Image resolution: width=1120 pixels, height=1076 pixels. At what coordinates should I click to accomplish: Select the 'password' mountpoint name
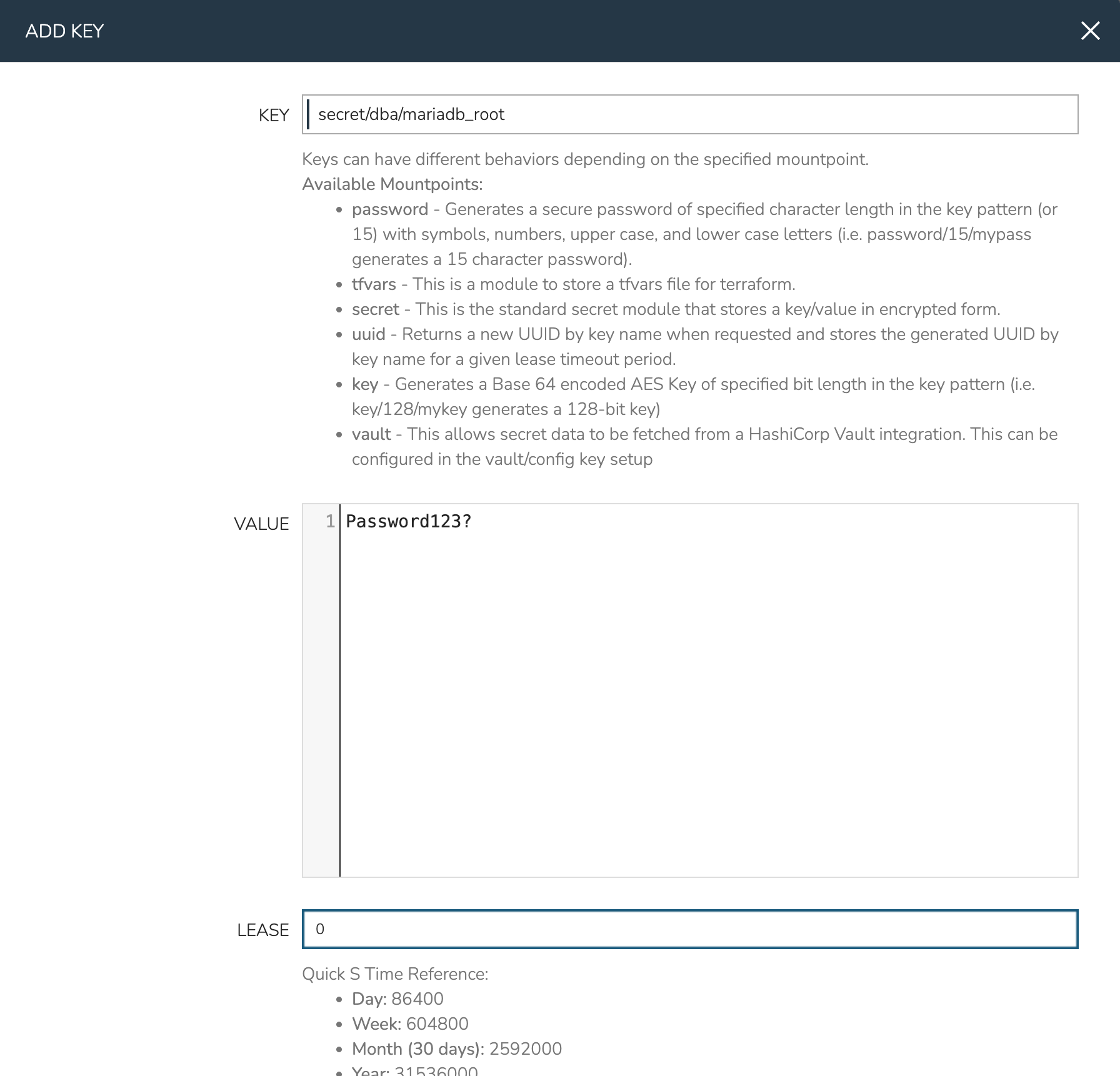tap(389, 209)
